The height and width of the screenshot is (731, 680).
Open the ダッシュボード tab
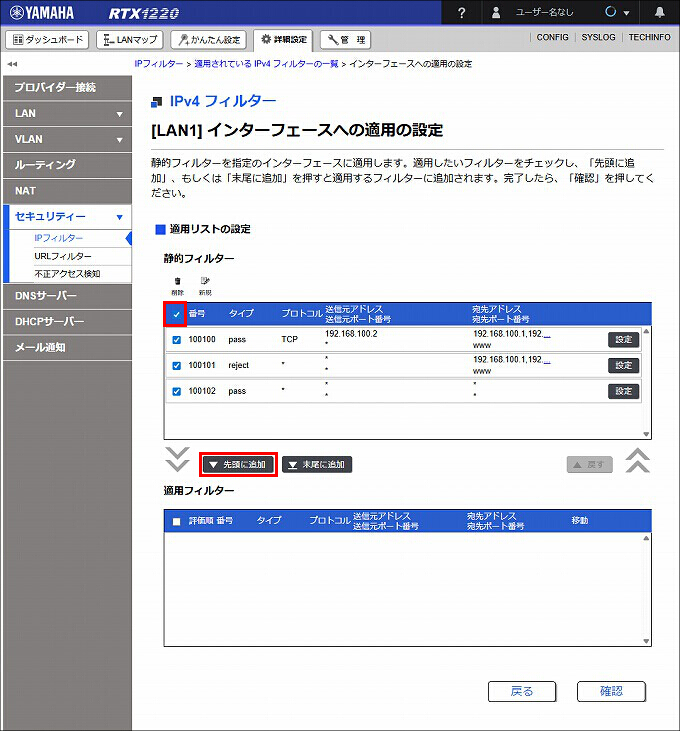pos(47,40)
